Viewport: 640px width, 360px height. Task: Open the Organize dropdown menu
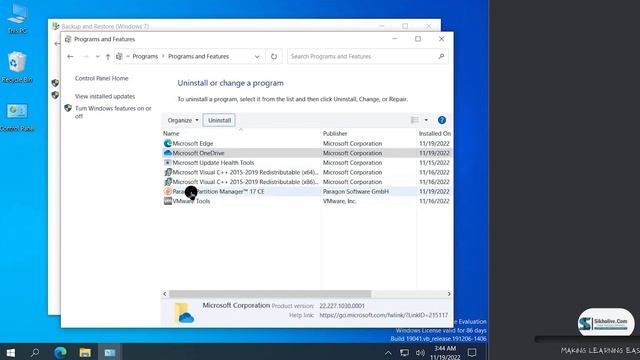coord(183,120)
